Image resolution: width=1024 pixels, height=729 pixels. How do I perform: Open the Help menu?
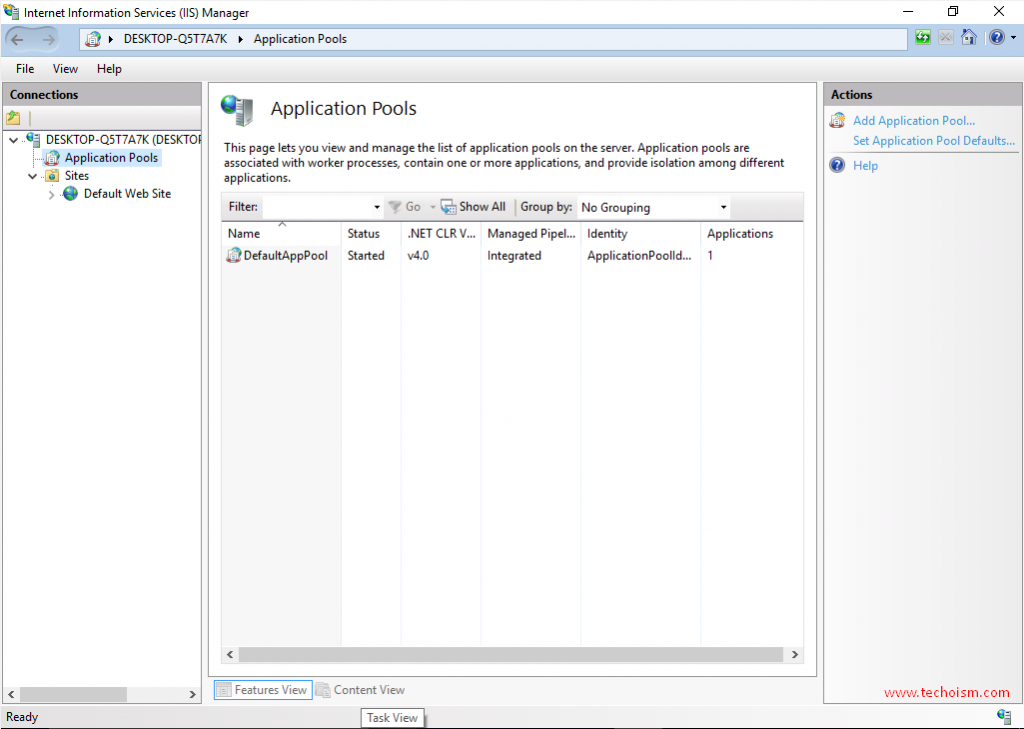tap(109, 69)
